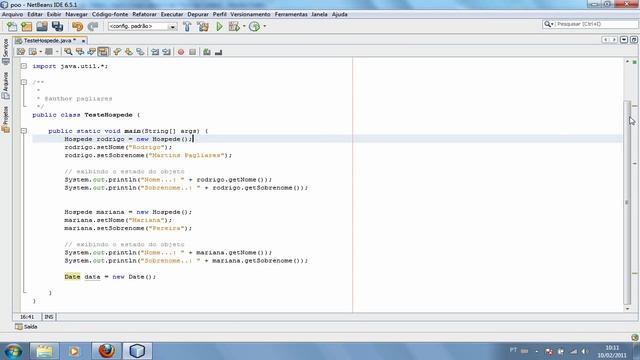The image size is (640, 360).
Task: Expand the Profile Main Project dropdown arrow
Action: (264, 26)
